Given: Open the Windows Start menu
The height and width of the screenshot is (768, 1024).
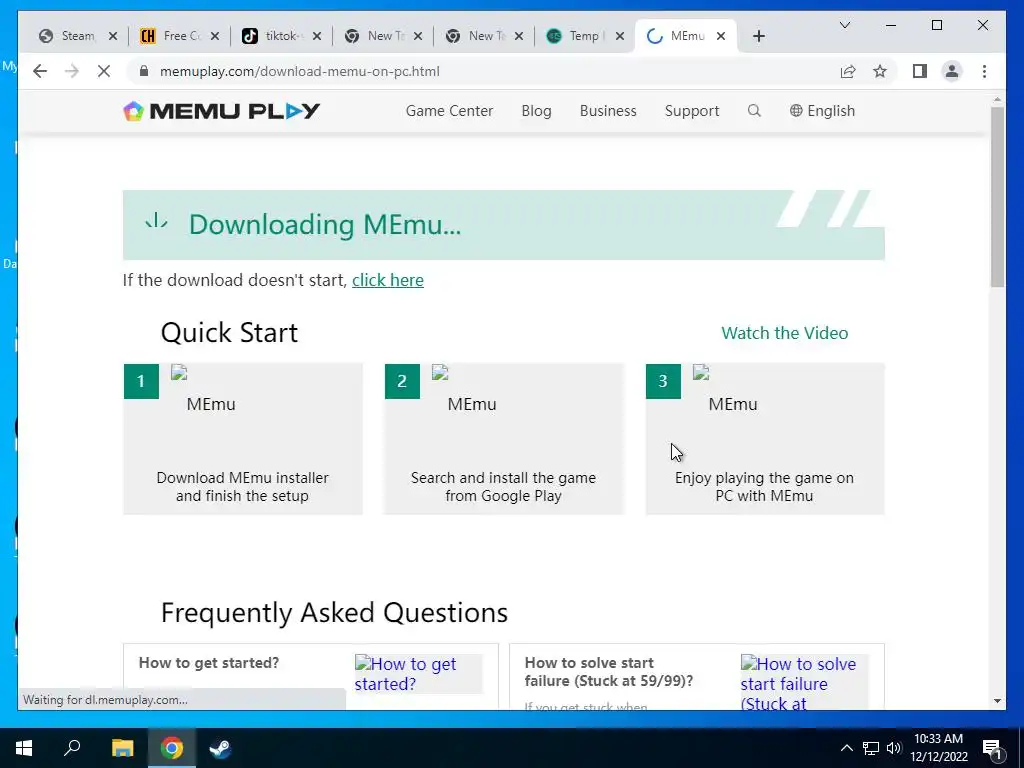Looking at the screenshot, I should (x=24, y=748).
